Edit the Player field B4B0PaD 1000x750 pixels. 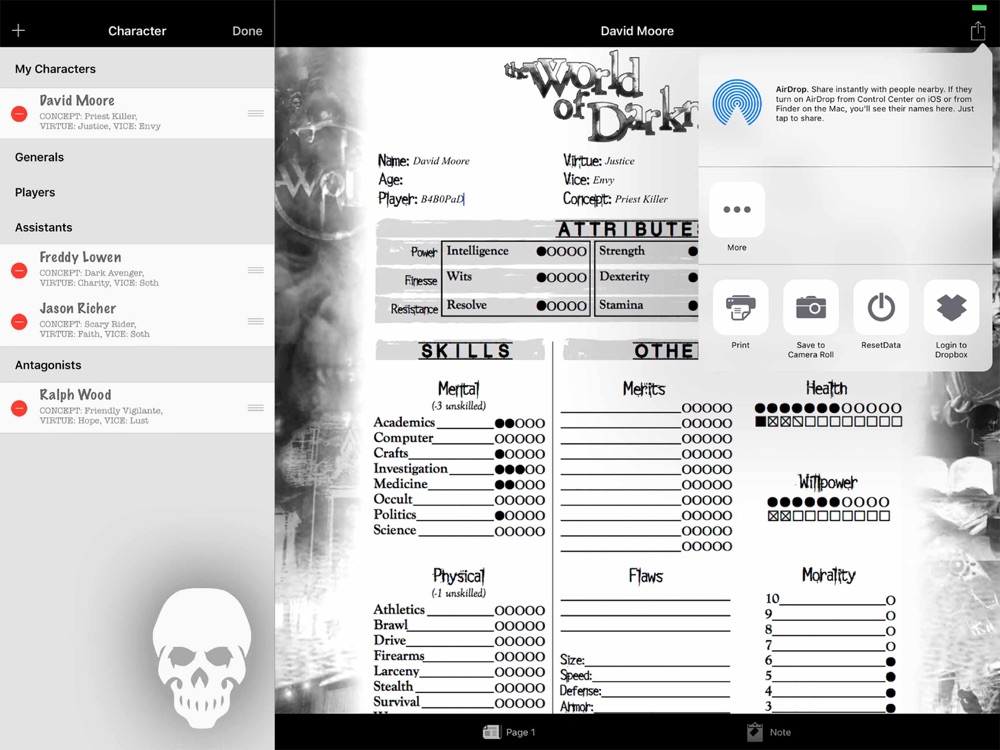(x=442, y=199)
